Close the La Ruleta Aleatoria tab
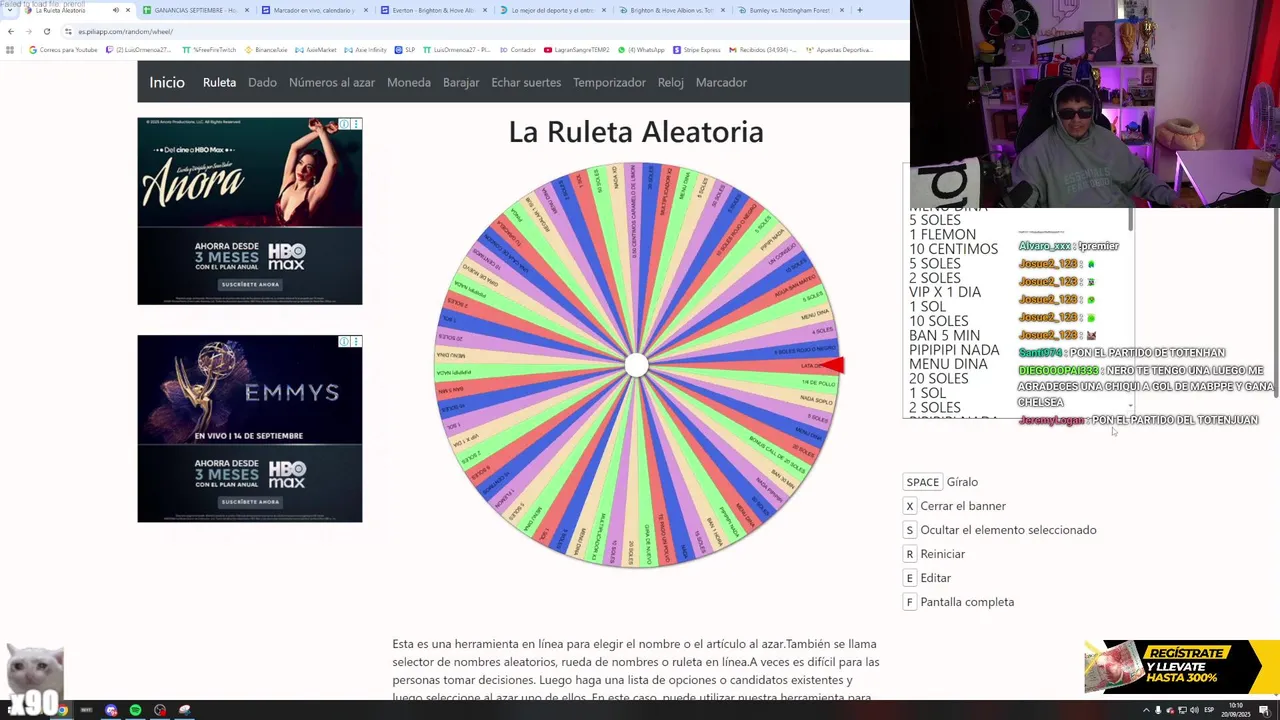This screenshot has width=1280, height=720. (128, 10)
